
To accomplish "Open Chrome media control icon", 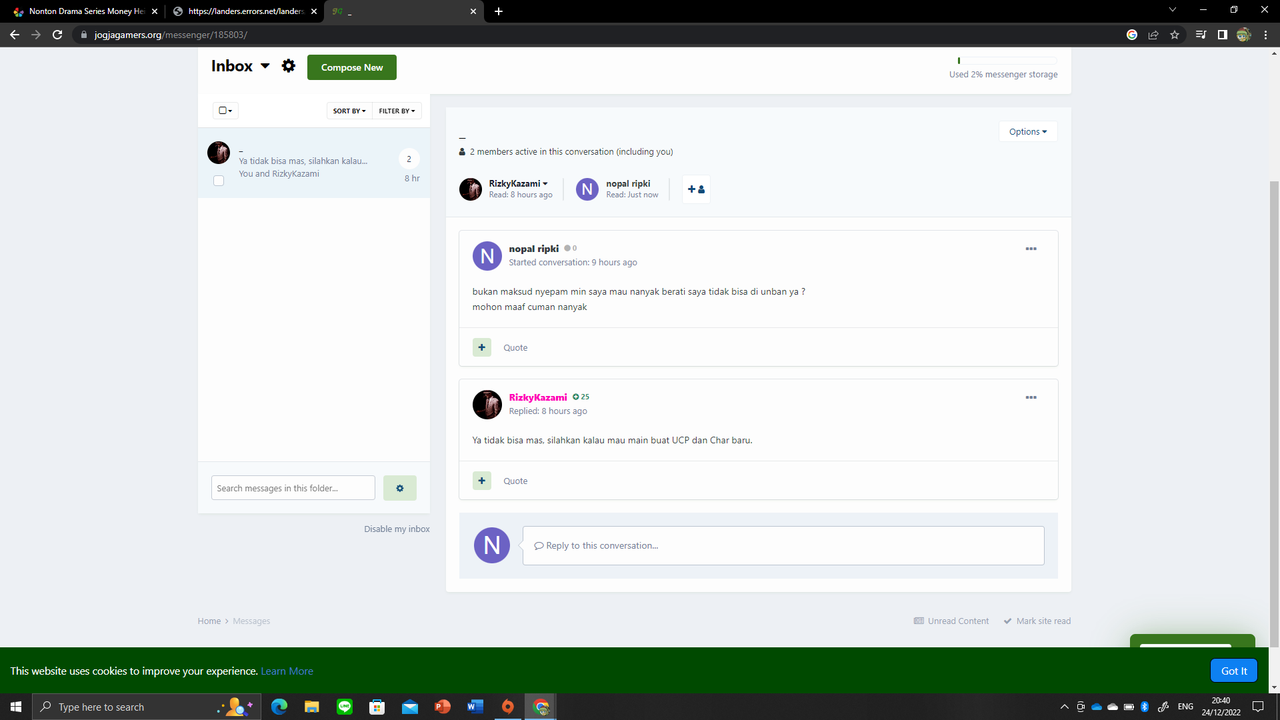I will (1201, 34).
